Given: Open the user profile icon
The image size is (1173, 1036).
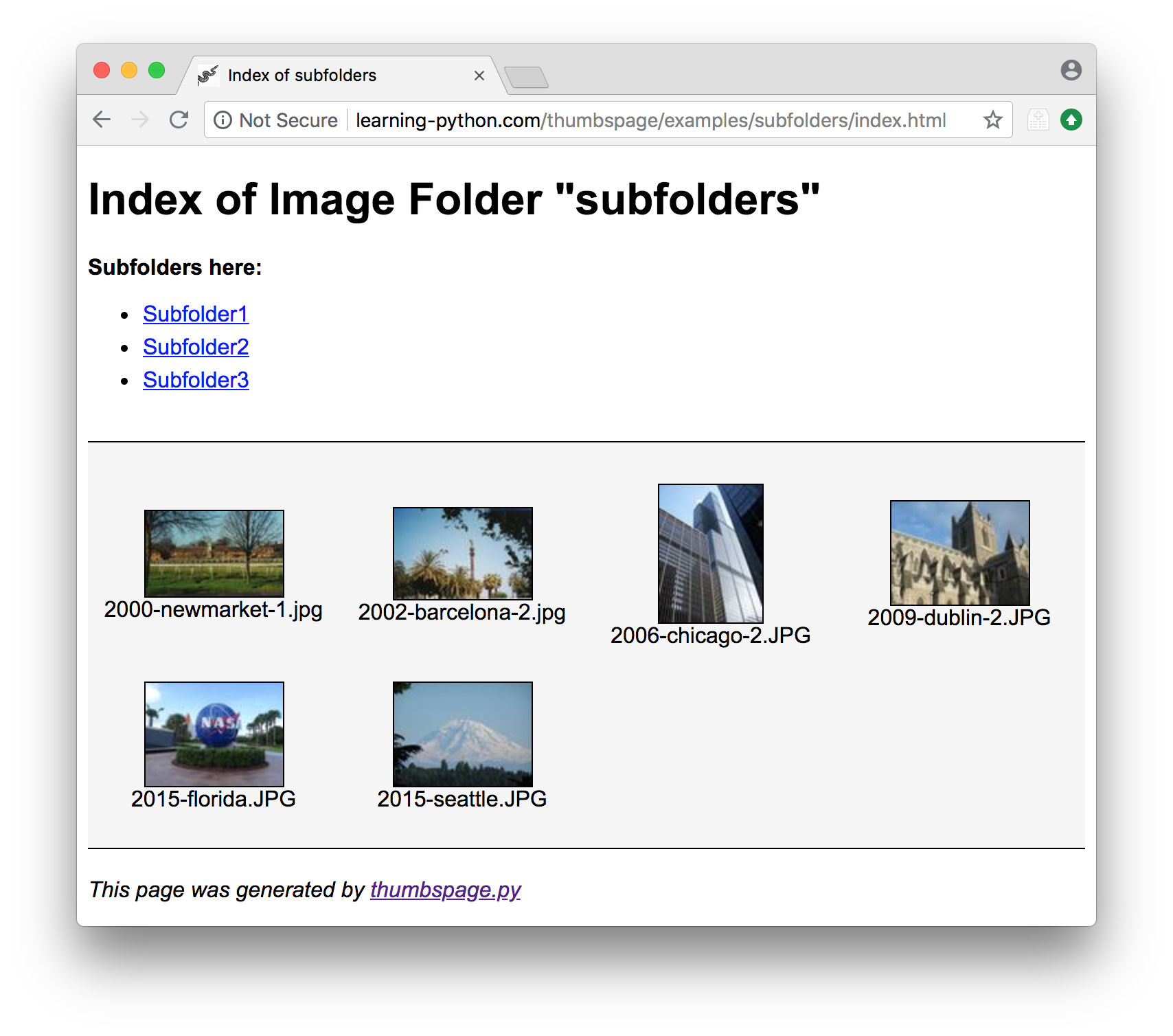Looking at the screenshot, I should click(x=1071, y=70).
